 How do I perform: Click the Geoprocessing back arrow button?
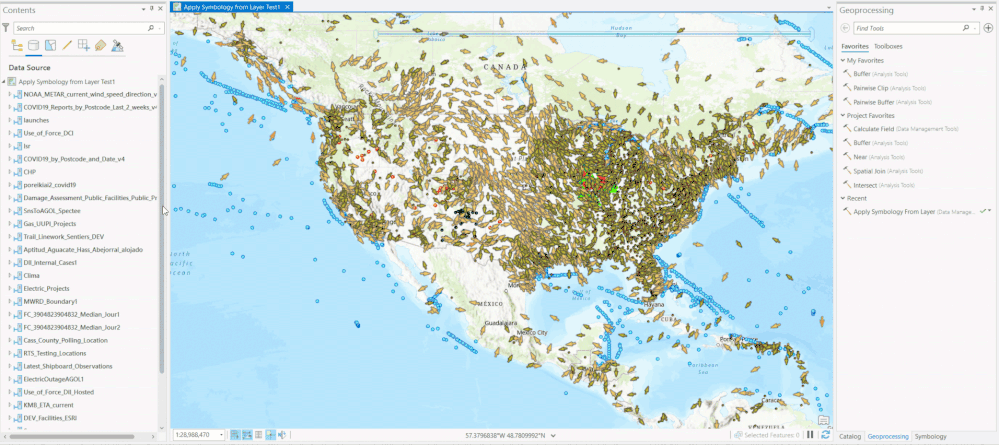(845, 28)
